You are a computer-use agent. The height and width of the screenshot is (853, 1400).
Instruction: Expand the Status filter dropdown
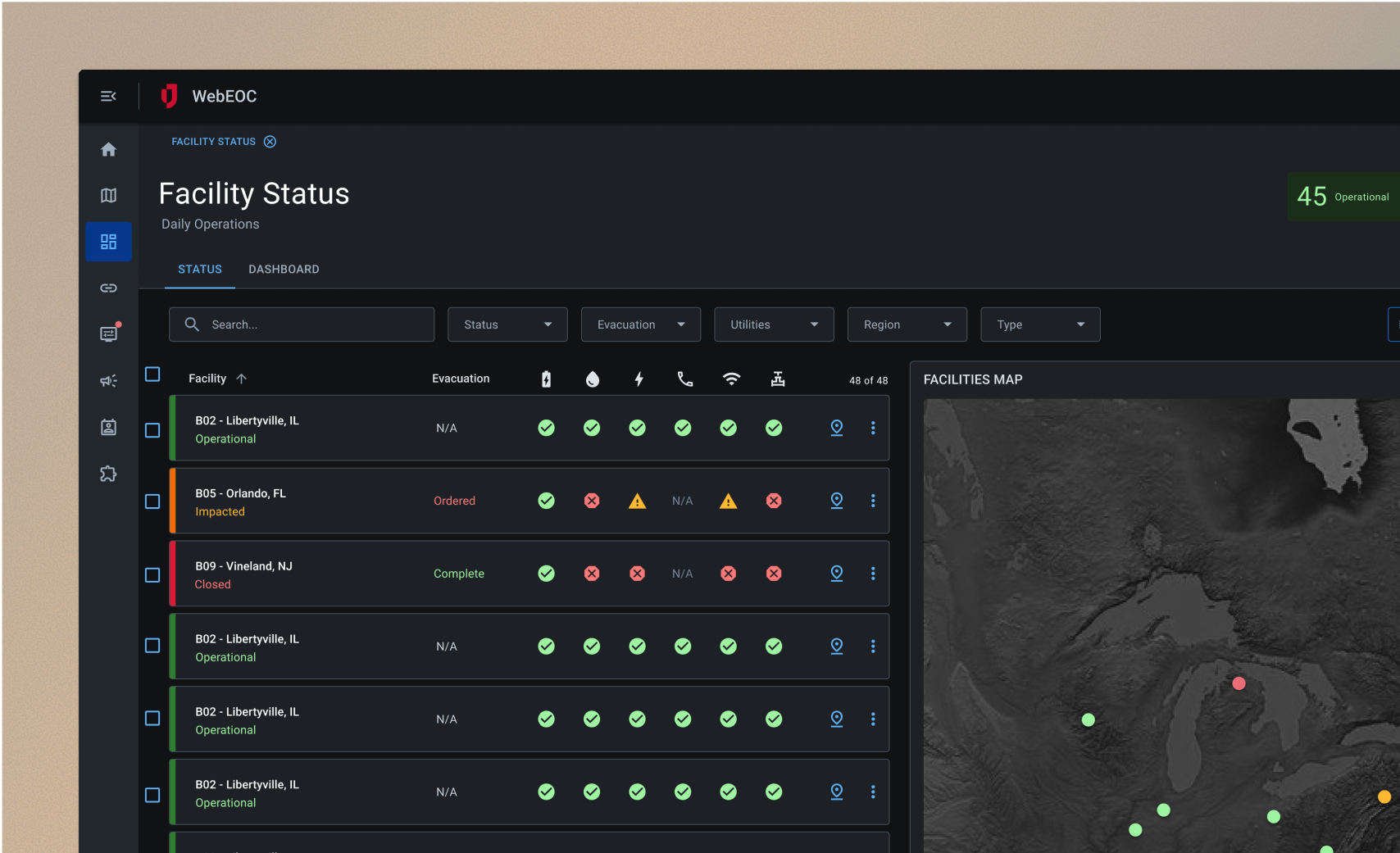[507, 324]
